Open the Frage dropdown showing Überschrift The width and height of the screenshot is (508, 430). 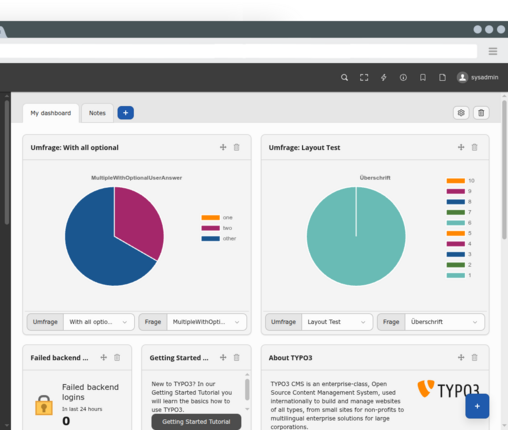(444, 322)
